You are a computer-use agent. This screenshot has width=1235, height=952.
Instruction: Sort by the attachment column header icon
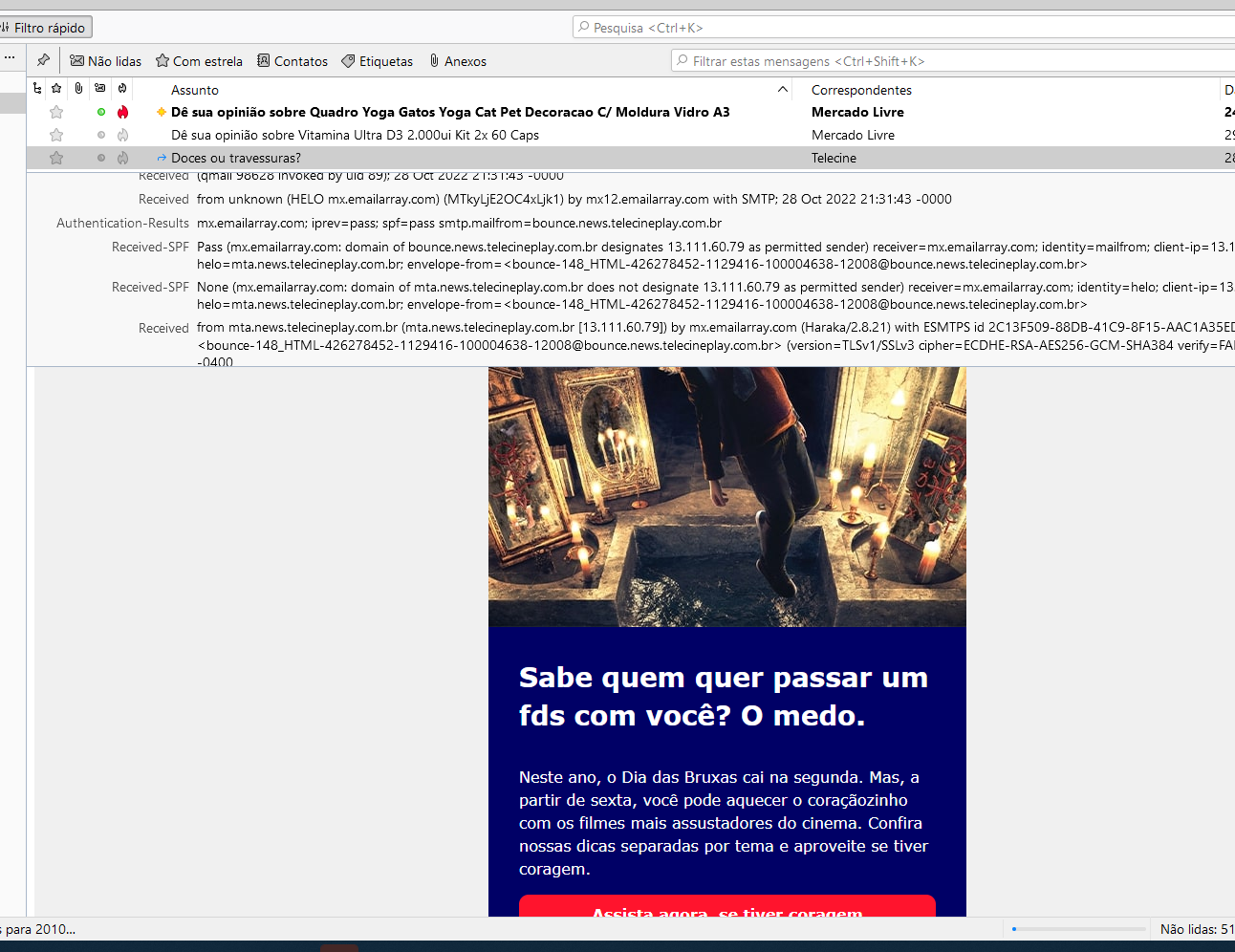(78, 89)
